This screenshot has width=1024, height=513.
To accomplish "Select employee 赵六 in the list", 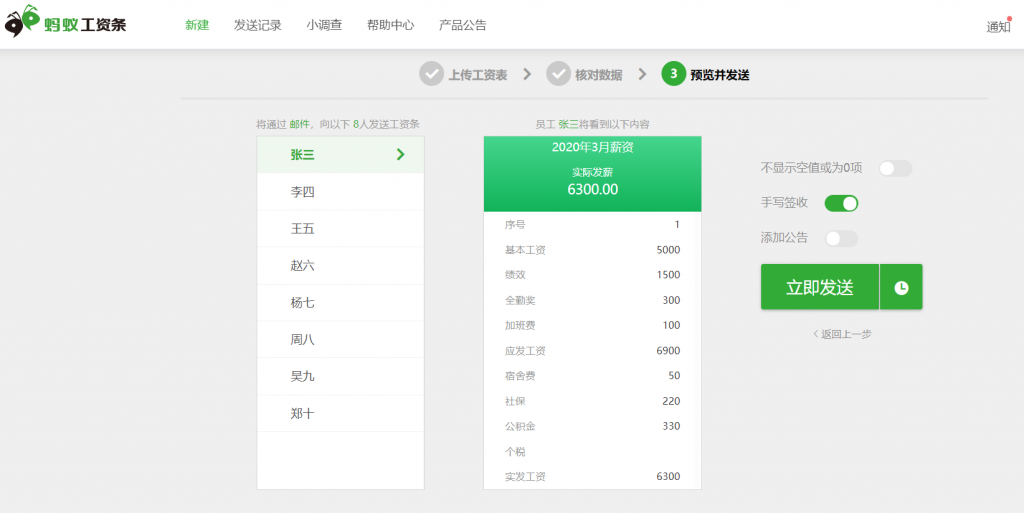I will pyautogui.click(x=303, y=266).
